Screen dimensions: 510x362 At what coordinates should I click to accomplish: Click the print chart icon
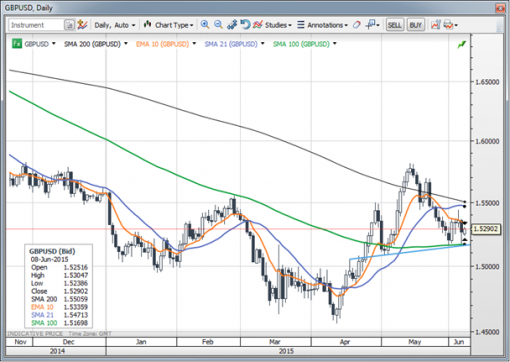tap(448, 25)
